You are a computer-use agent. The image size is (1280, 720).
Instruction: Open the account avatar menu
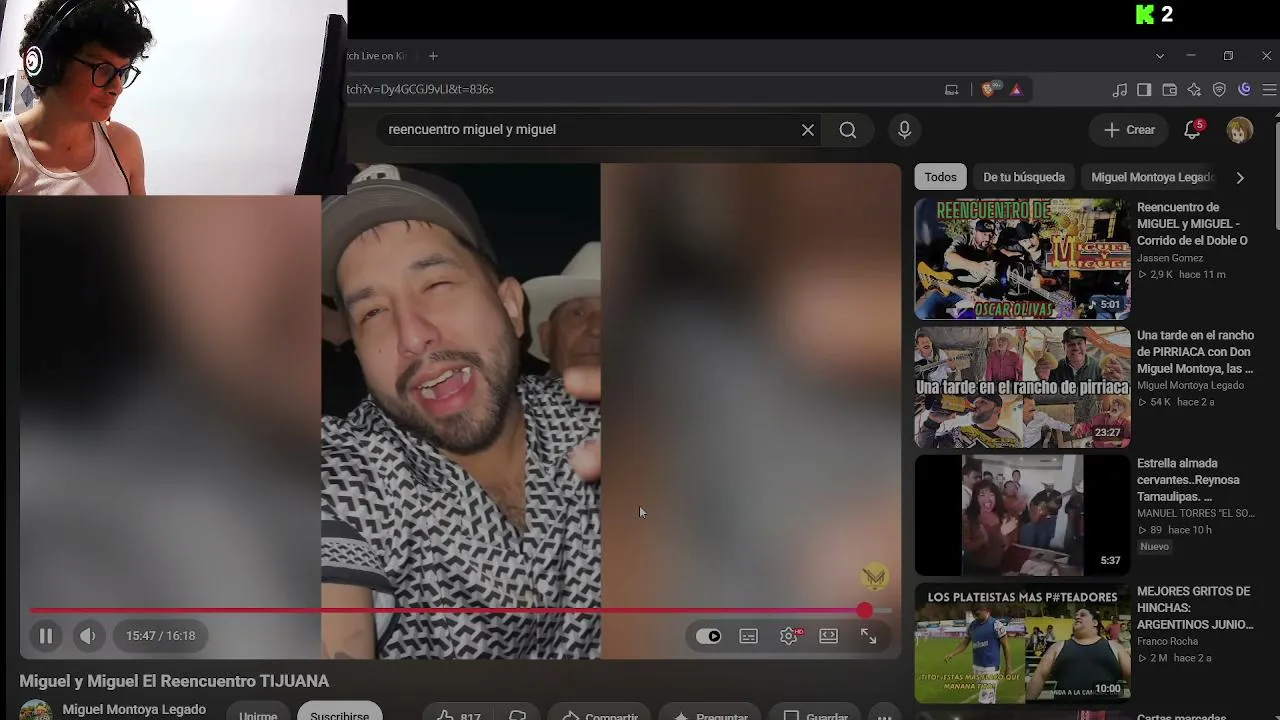[1240, 130]
